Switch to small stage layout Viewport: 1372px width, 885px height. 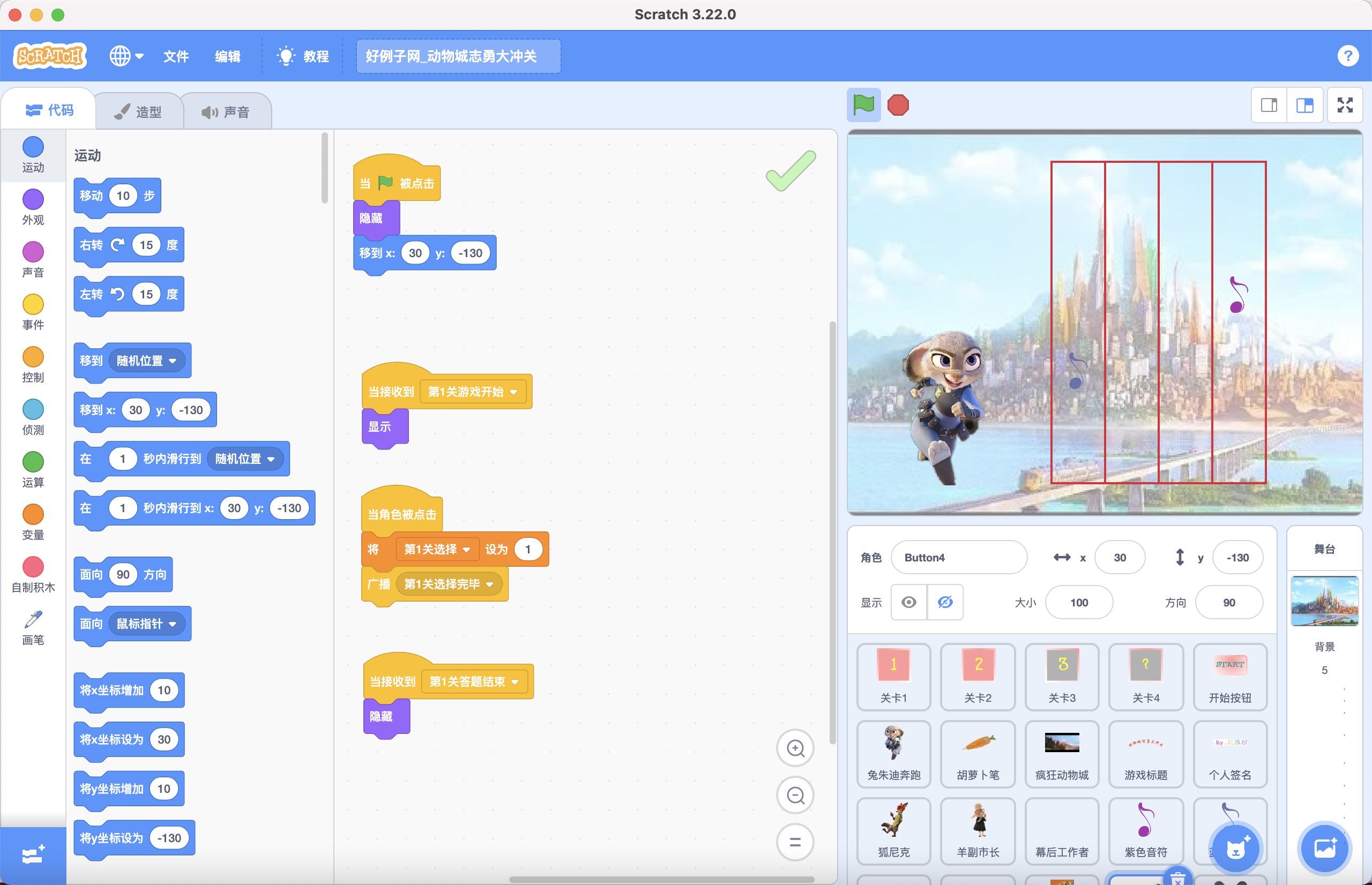(x=1269, y=104)
